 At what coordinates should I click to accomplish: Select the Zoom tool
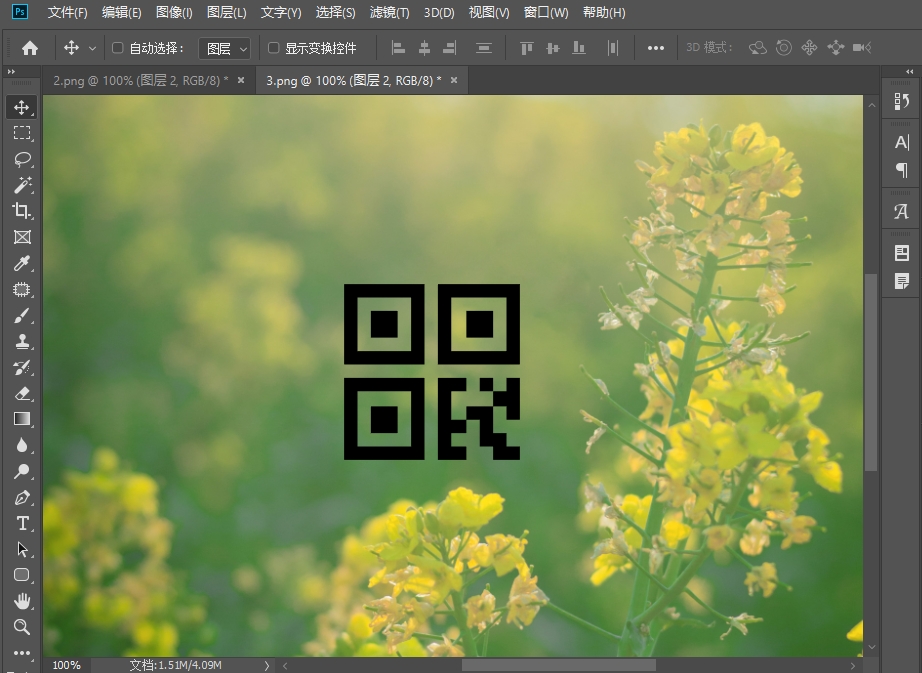click(x=22, y=627)
